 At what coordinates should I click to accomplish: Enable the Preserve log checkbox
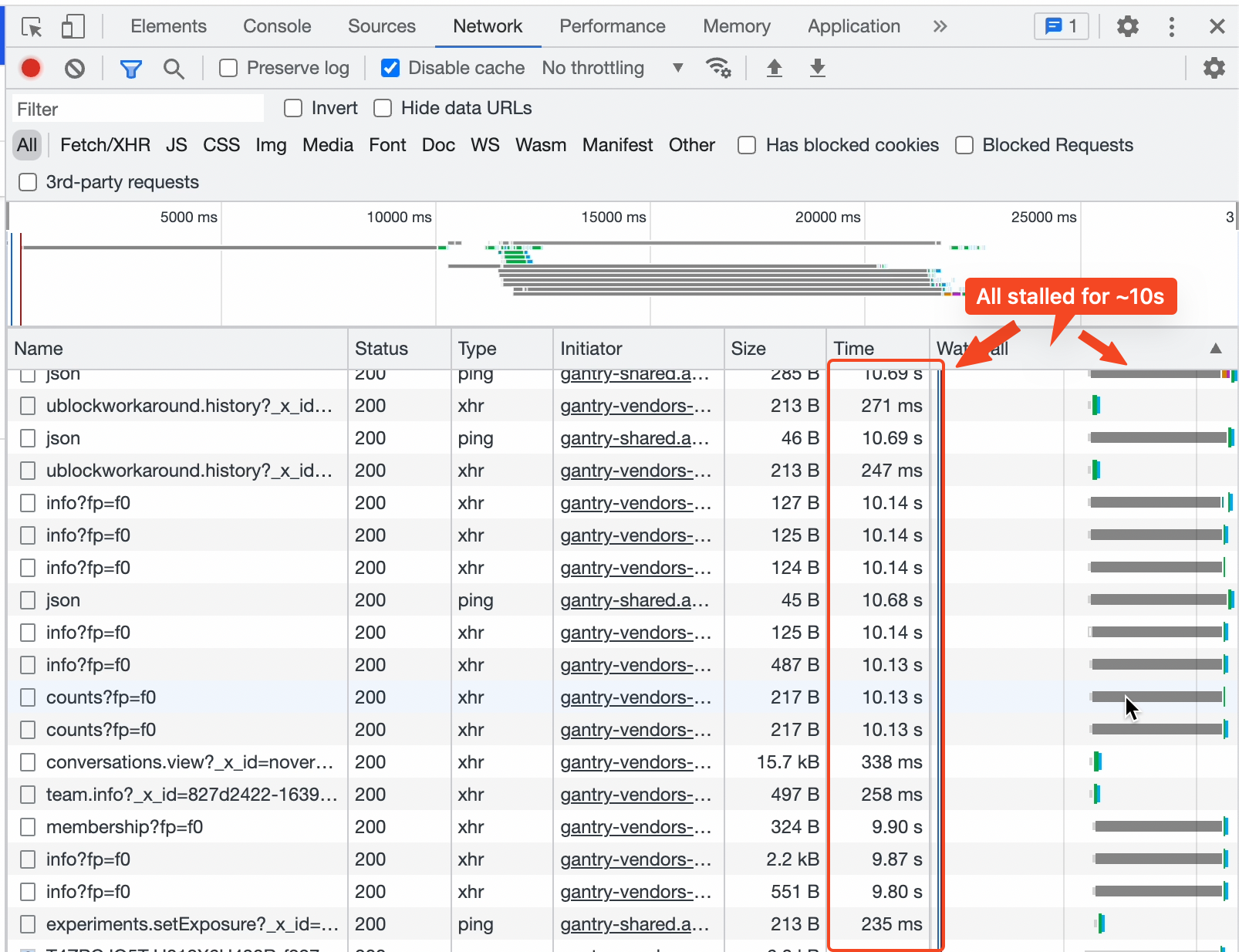pyautogui.click(x=228, y=69)
